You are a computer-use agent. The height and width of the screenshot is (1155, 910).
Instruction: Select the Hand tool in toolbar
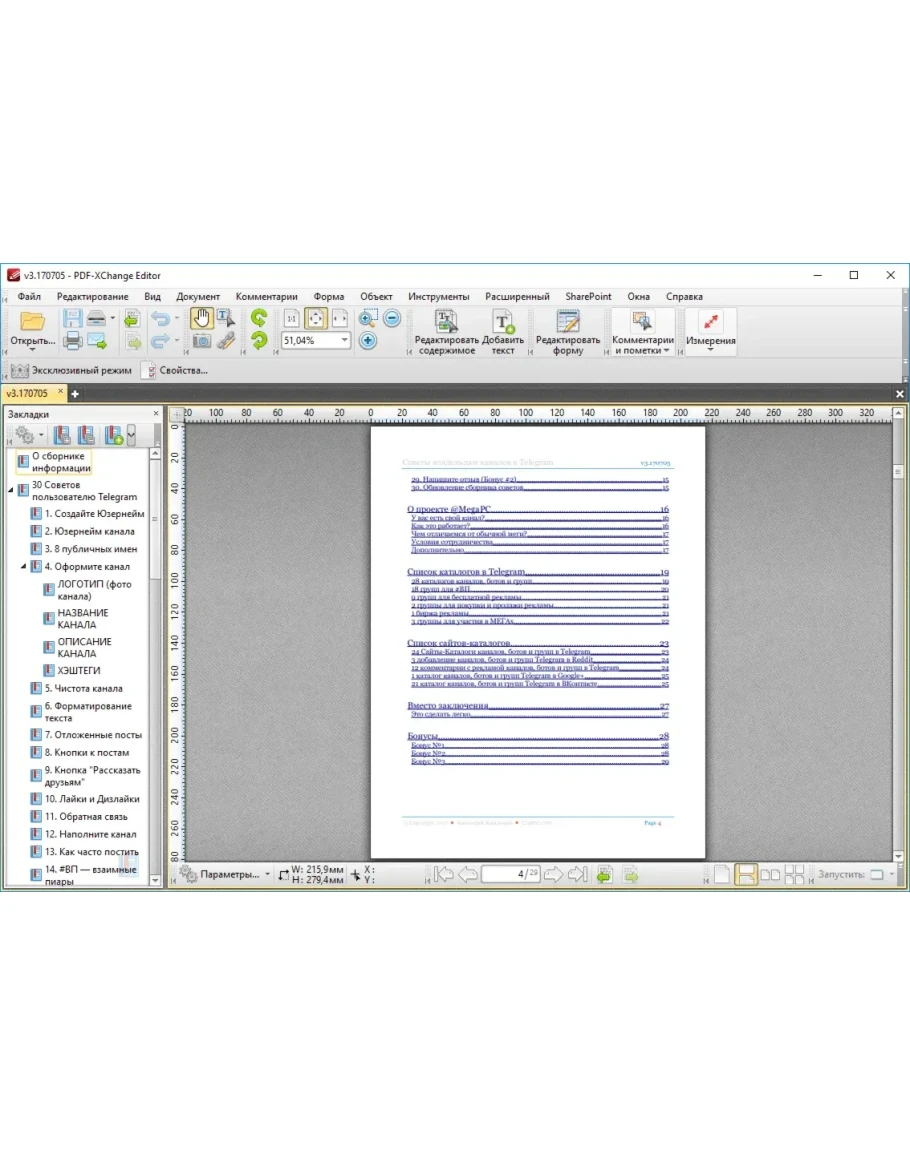(202, 319)
